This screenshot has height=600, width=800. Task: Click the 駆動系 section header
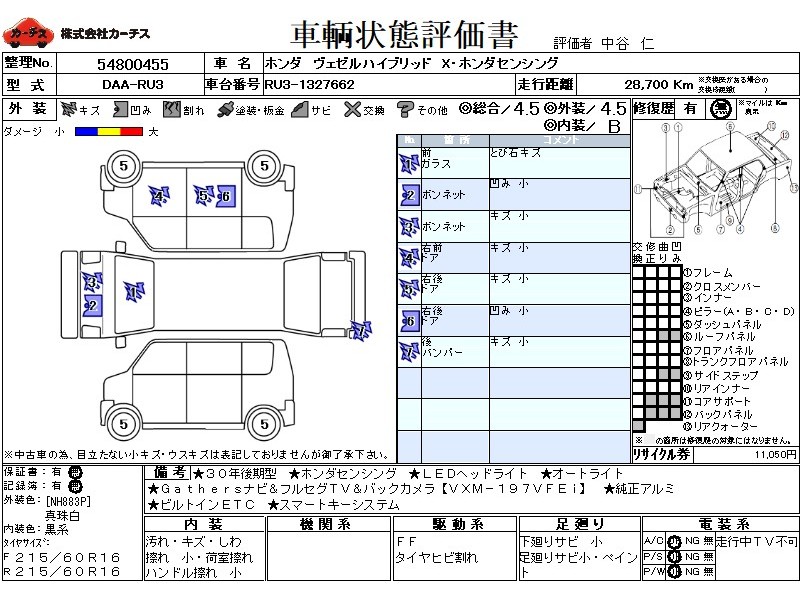pos(457,524)
